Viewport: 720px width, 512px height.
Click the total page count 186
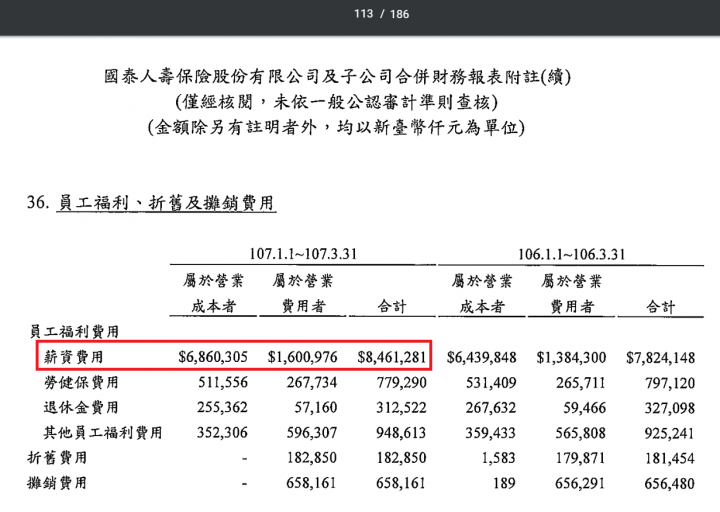pyautogui.click(x=399, y=14)
